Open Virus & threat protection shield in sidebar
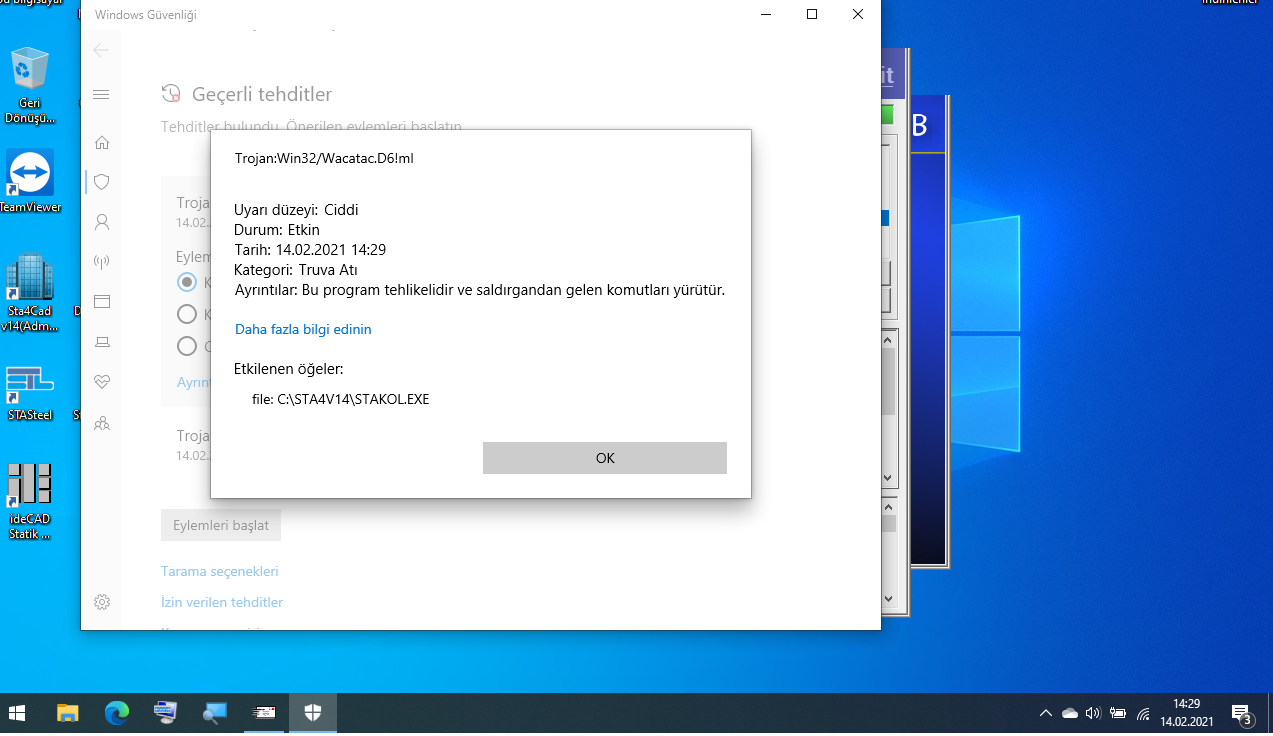 (101, 182)
